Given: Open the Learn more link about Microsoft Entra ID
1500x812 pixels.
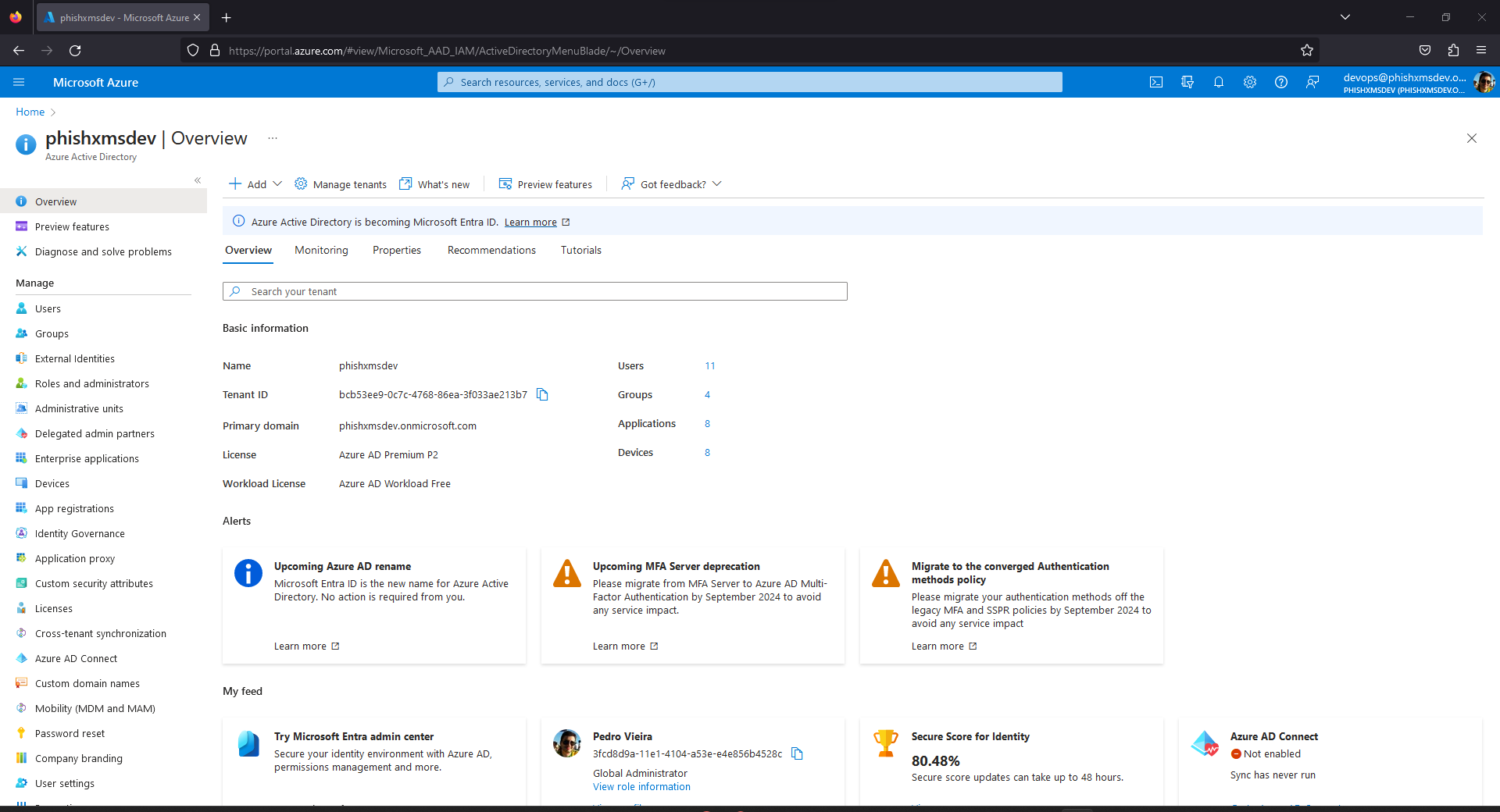Looking at the screenshot, I should click(537, 223).
